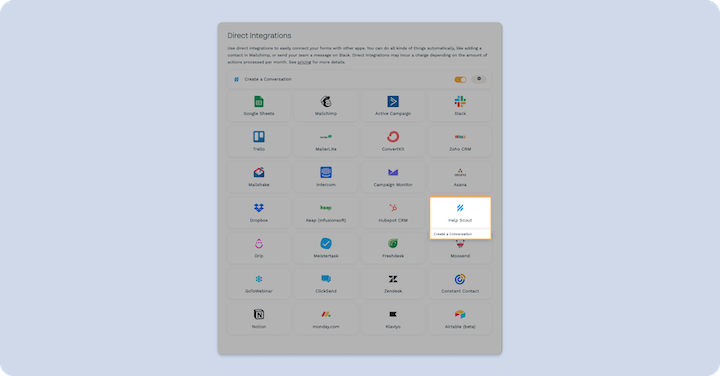Image resolution: width=720 pixels, height=376 pixels.
Task: Follow the pricing link in the description
Action: [x=304, y=62]
